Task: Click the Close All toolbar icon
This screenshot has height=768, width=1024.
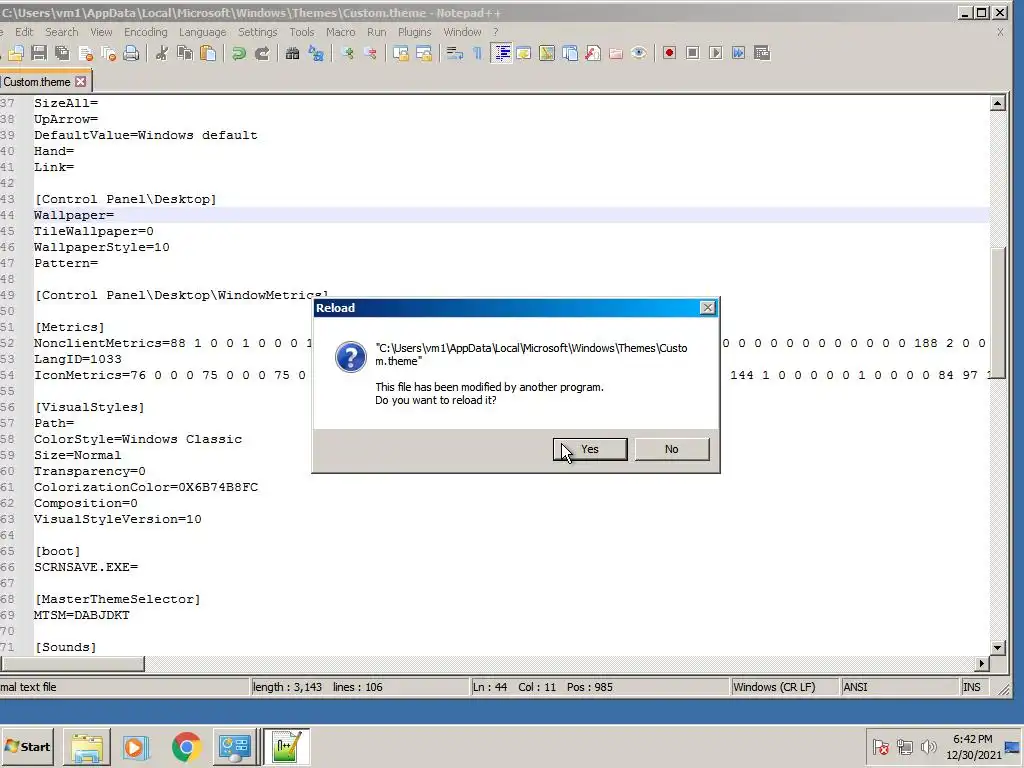Action: coord(108,54)
